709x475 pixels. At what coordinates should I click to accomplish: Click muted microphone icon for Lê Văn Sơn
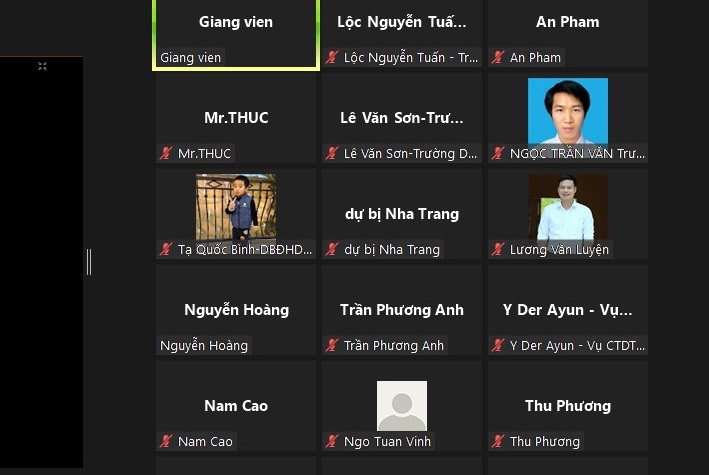point(332,153)
